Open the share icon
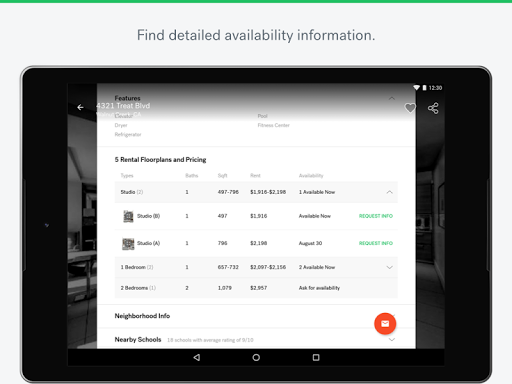This screenshot has height=384, width=512. coord(433,108)
